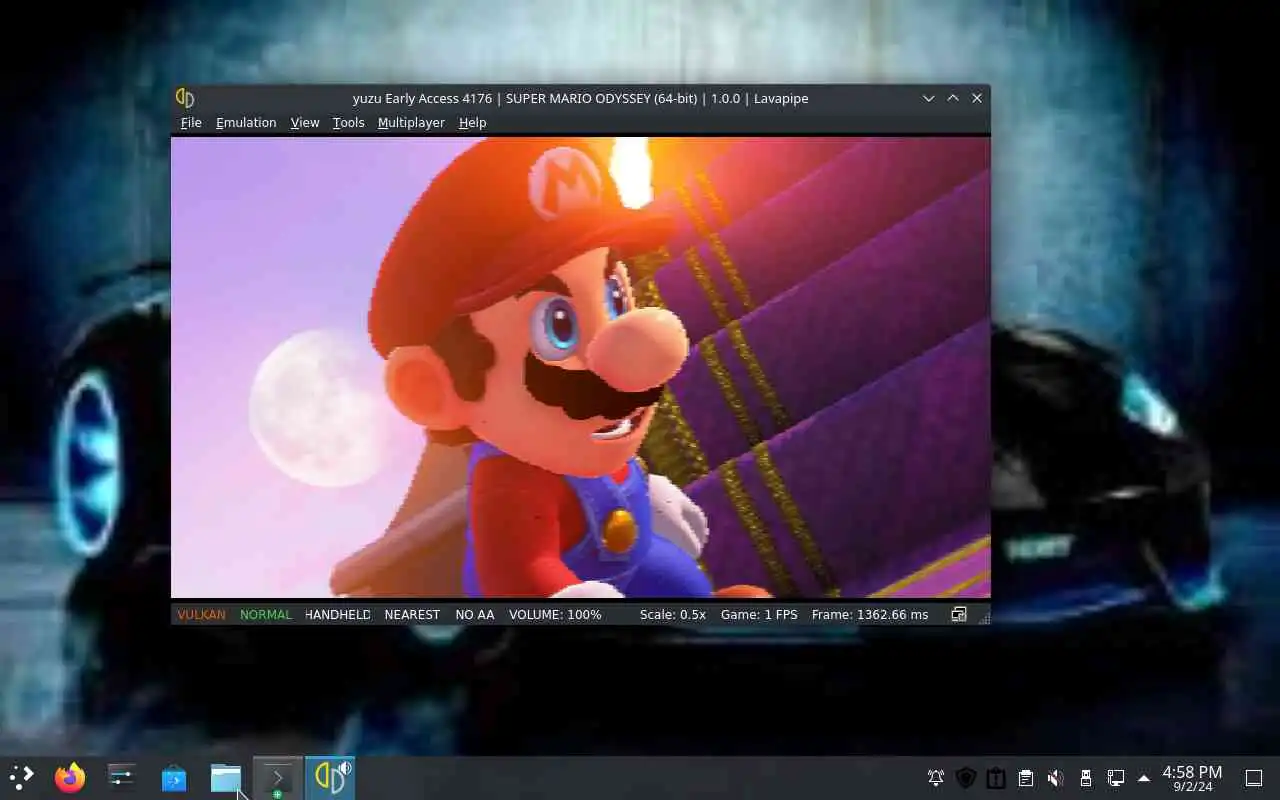
Task: Open notifications bell in system tray
Action: [936, 778]
